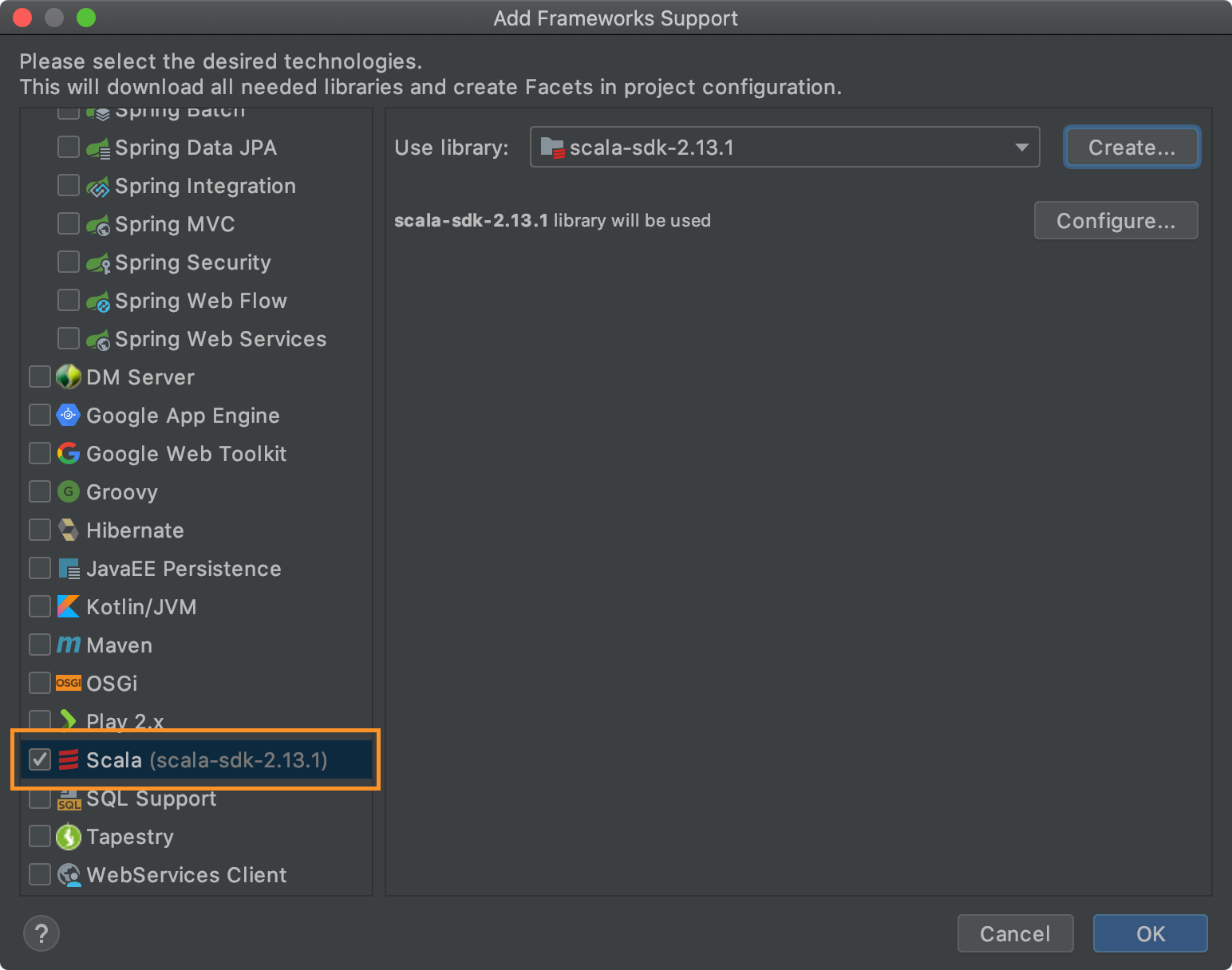Click scala-sdk-2.13.1 text in library field
This screenshot has height=970, width=1232.
pyautogui.click(x=651, y=148)
